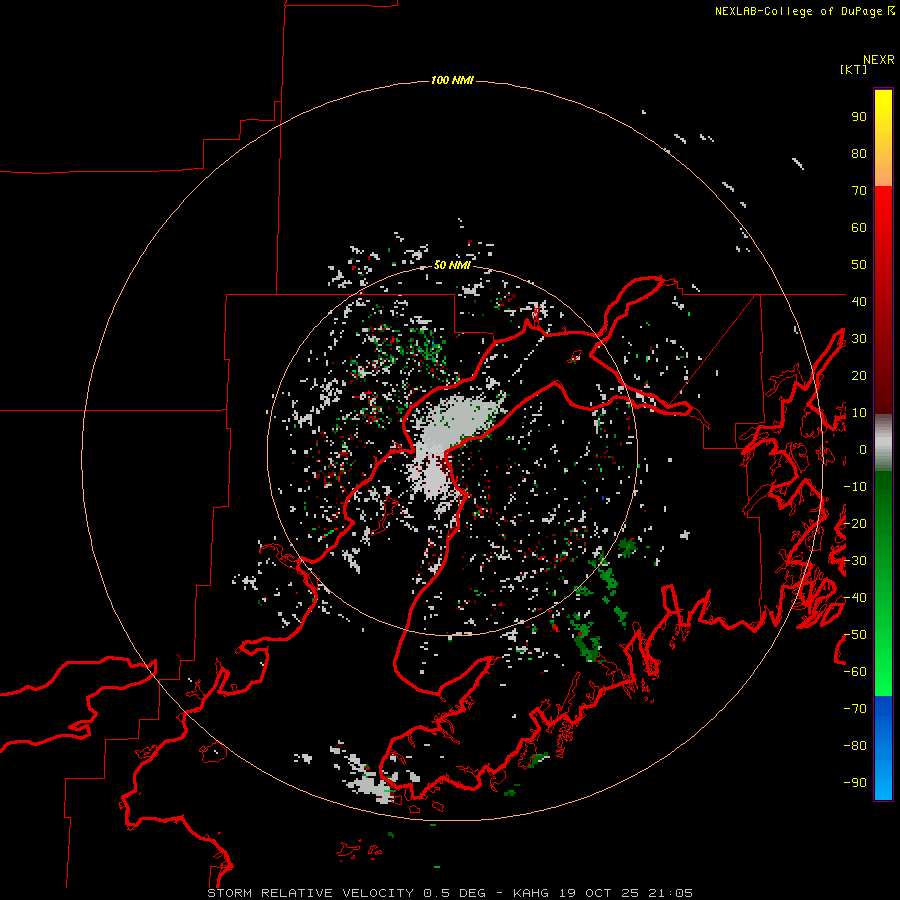Click the 90 knot scale value

click(859, 117)
